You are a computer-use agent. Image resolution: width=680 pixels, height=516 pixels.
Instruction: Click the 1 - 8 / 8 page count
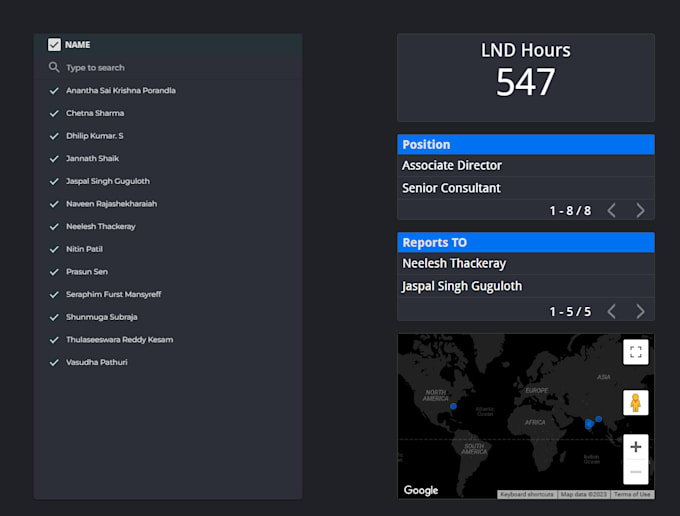pos(570,211)
